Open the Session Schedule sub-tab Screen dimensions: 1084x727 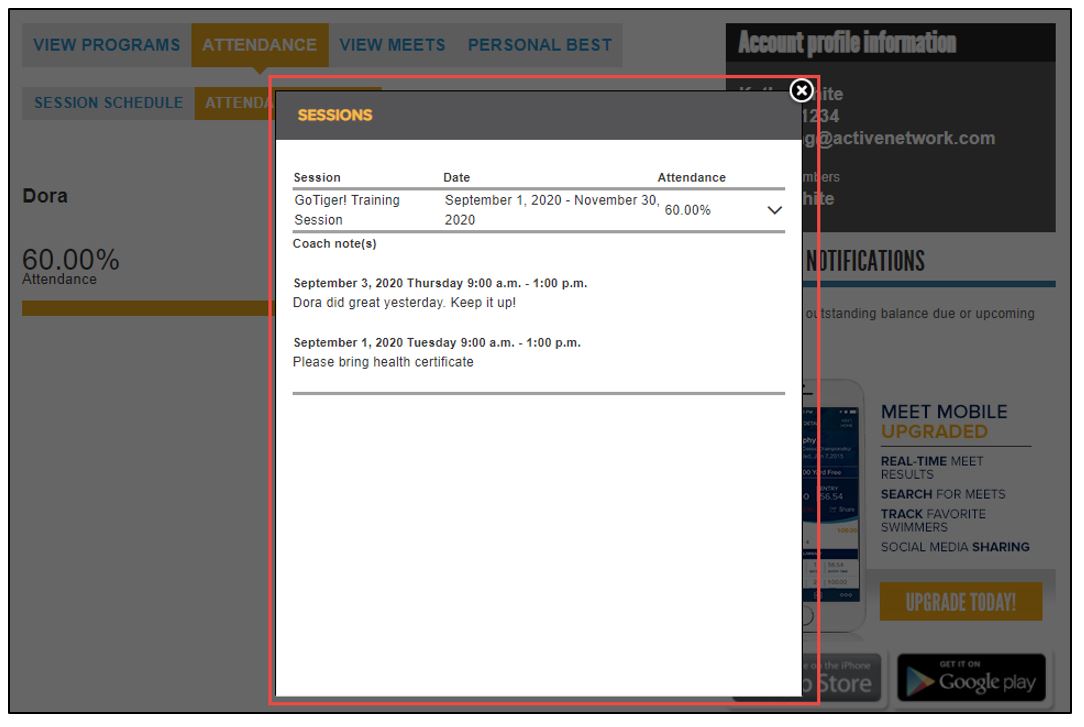coord(108,103)
